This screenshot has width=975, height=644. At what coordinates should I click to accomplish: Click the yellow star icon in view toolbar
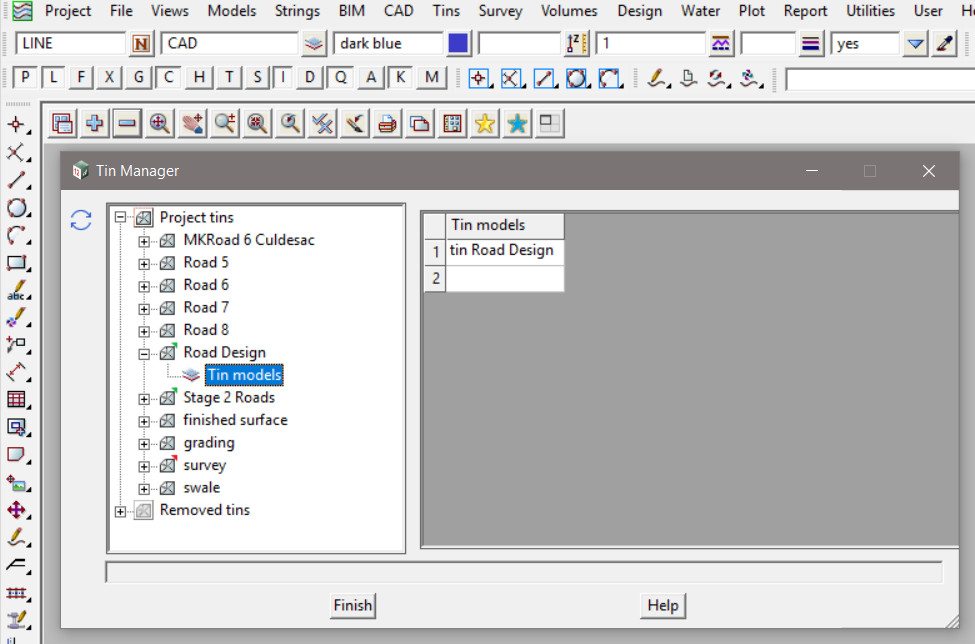[x=485, y=124]
